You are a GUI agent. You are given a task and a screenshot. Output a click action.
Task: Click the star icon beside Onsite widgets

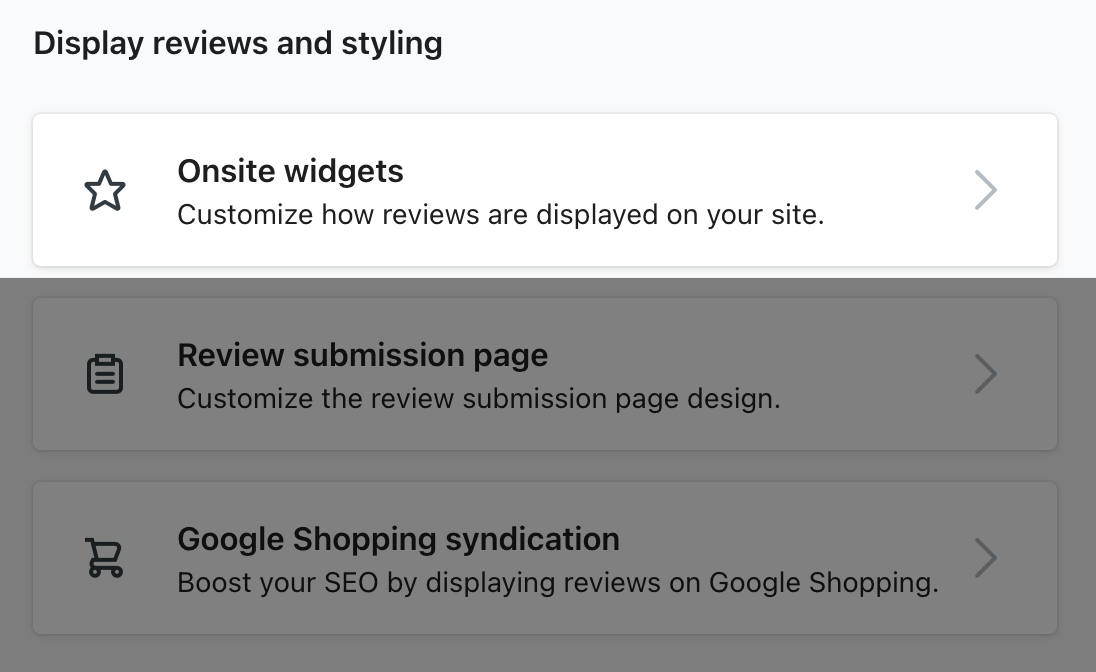[106, 189]
